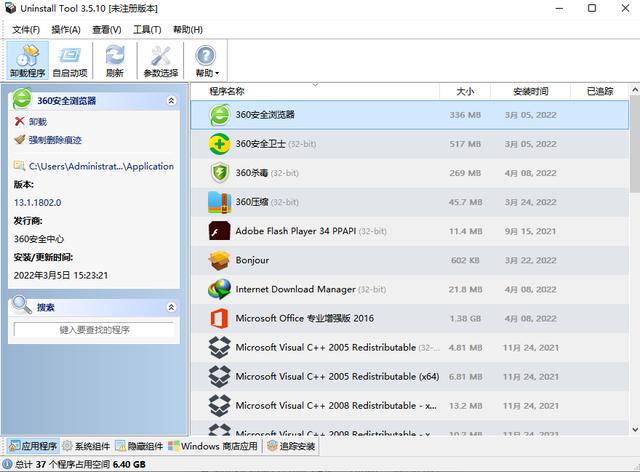The width and height of the screenshot is (640, 472).
Task: Click the 卸载 uninstall link
Action: (x=38, y=122)
